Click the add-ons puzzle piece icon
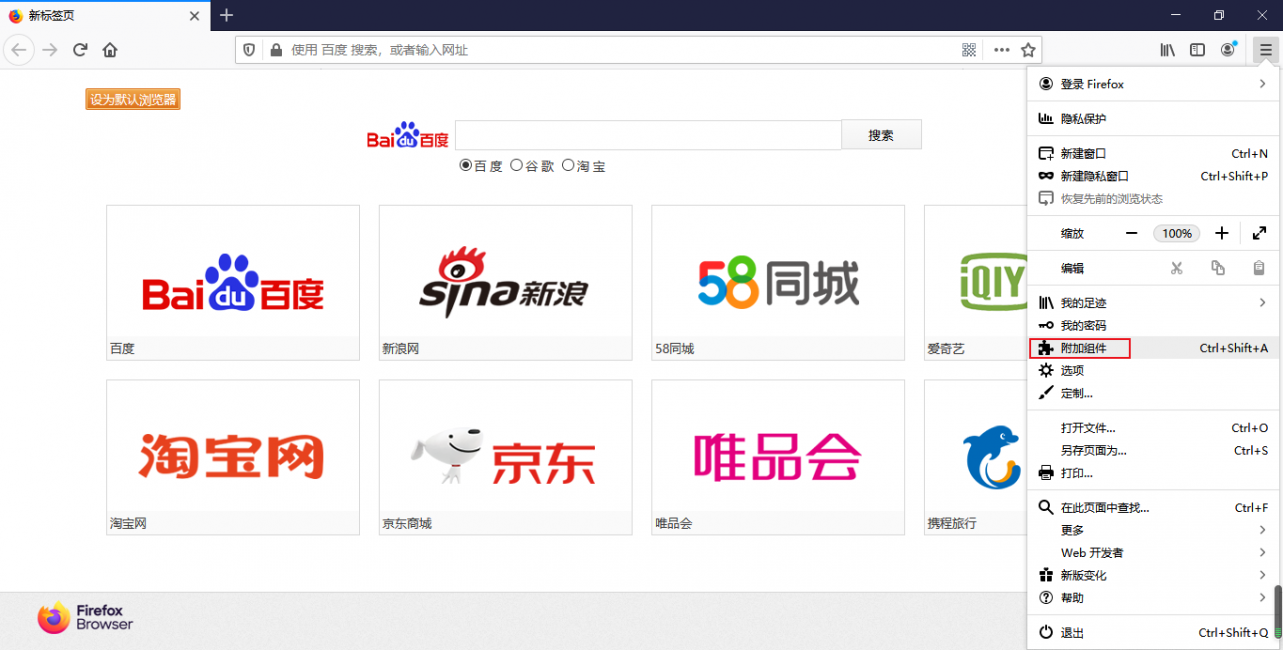 (1046, 348)
